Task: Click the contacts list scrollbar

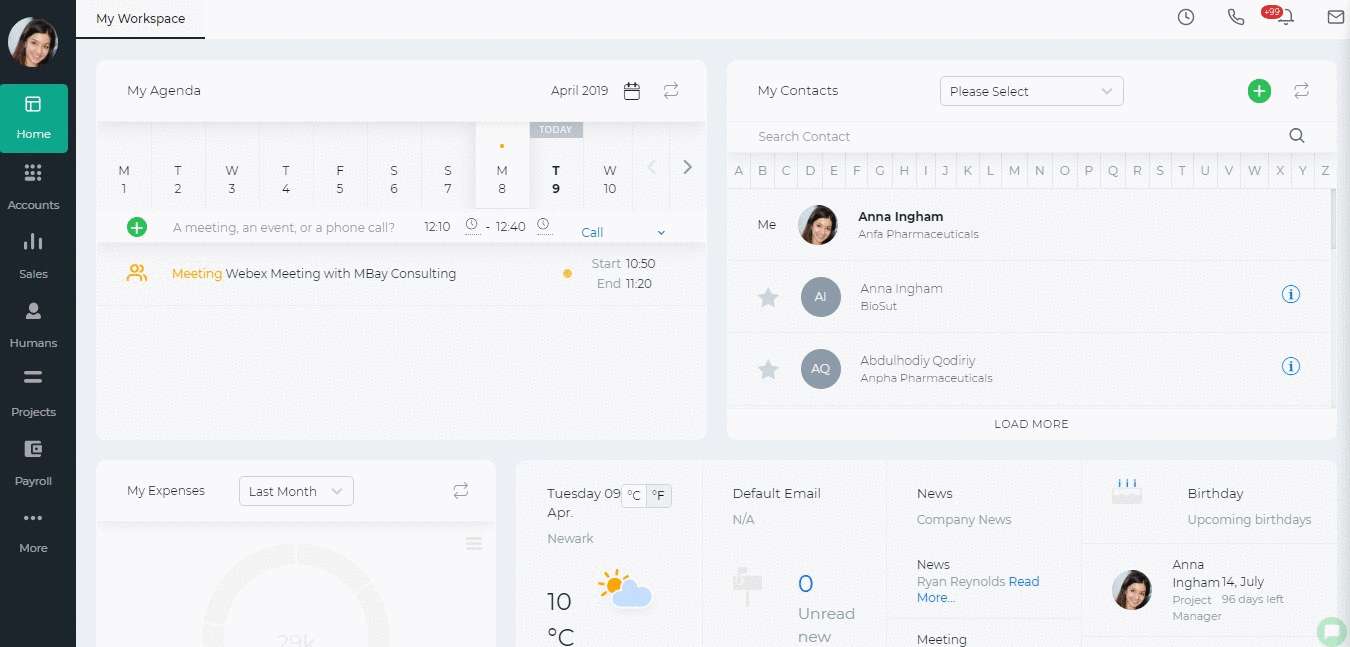Action: [x=1333, y=219]
